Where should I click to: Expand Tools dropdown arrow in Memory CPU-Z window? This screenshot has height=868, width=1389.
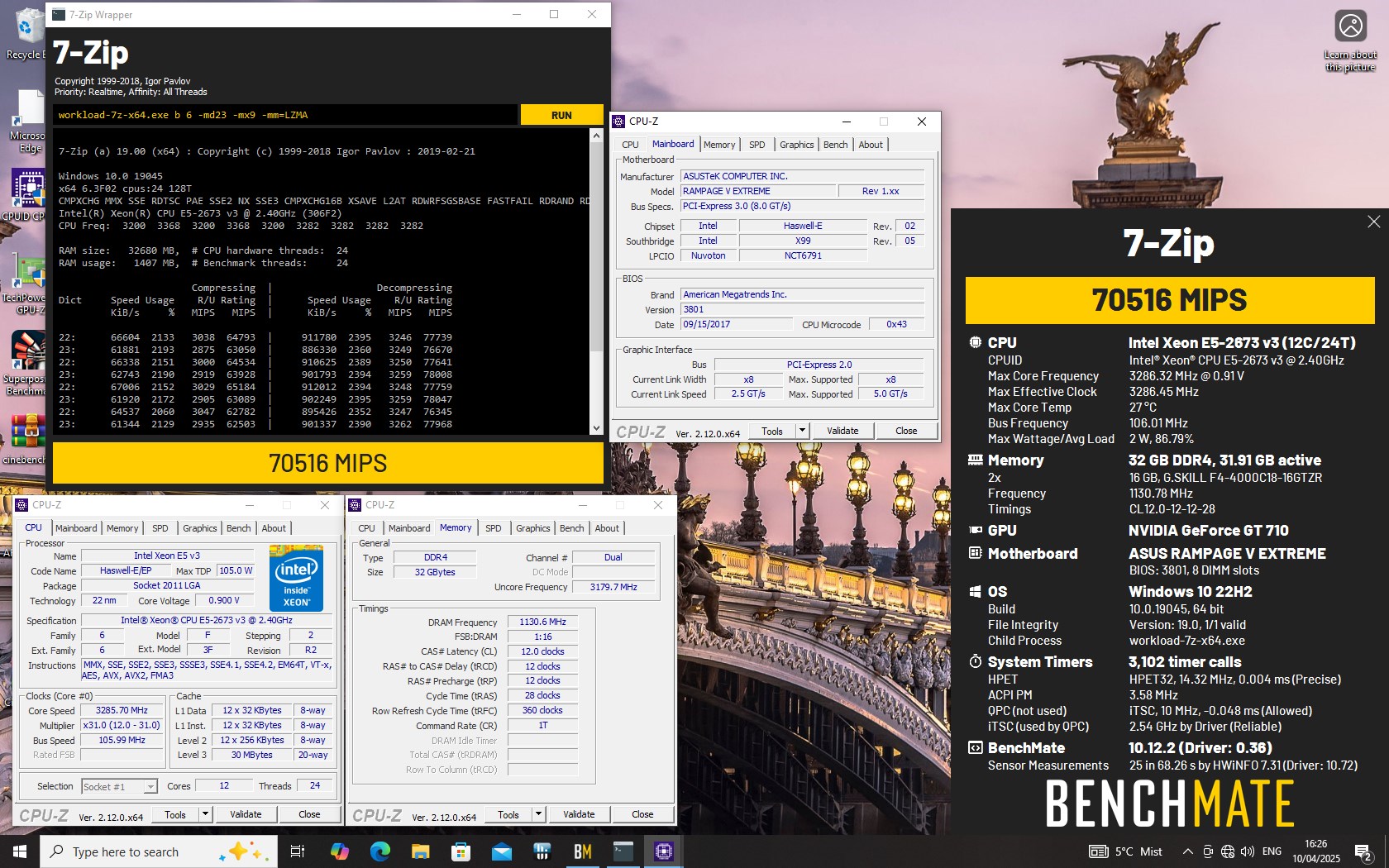pyautogui.click(x=538, y=814)
